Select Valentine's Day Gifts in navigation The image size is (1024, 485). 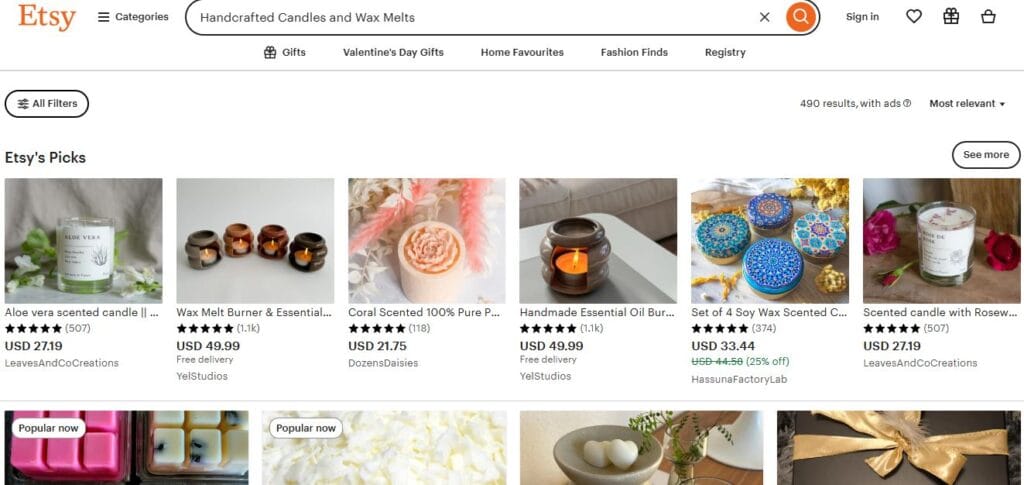(393, 52)
